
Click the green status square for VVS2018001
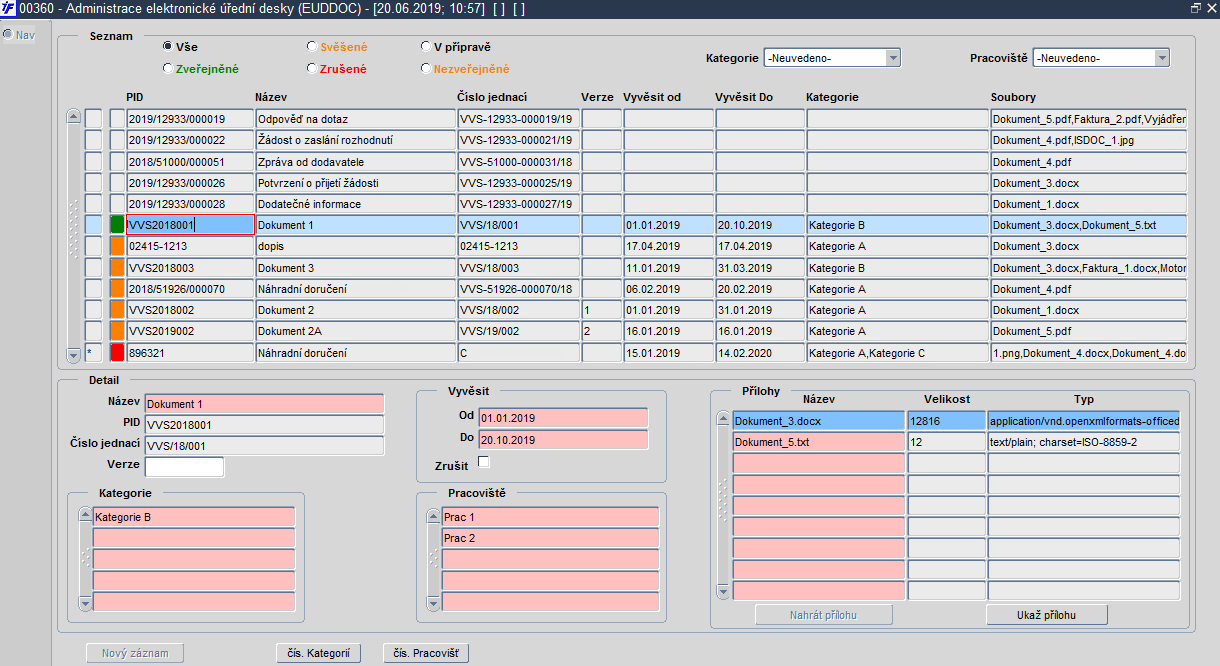tap(117, 225)
